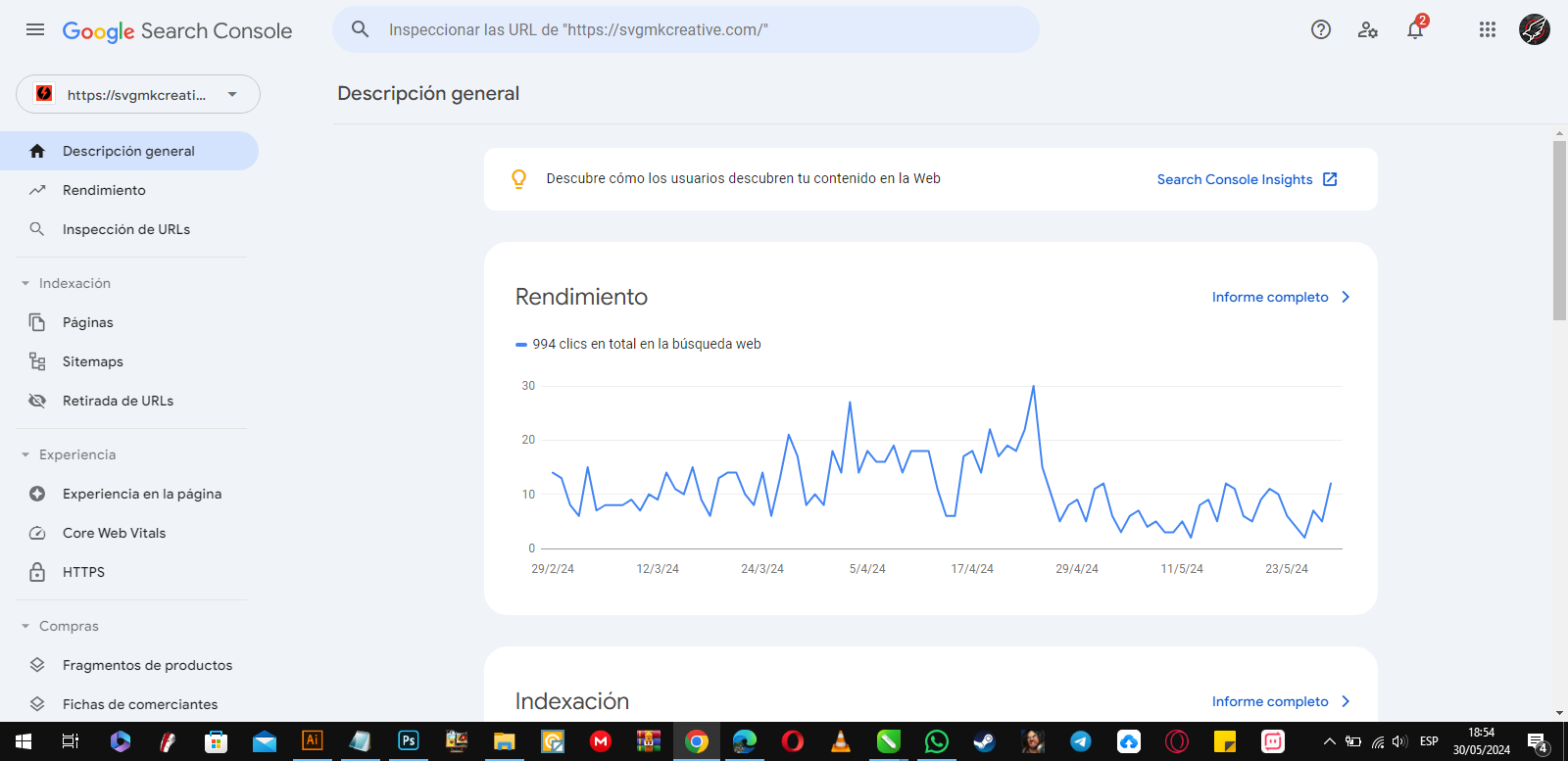
Task: Open the Google account avatar
Action: (1535, 29)
